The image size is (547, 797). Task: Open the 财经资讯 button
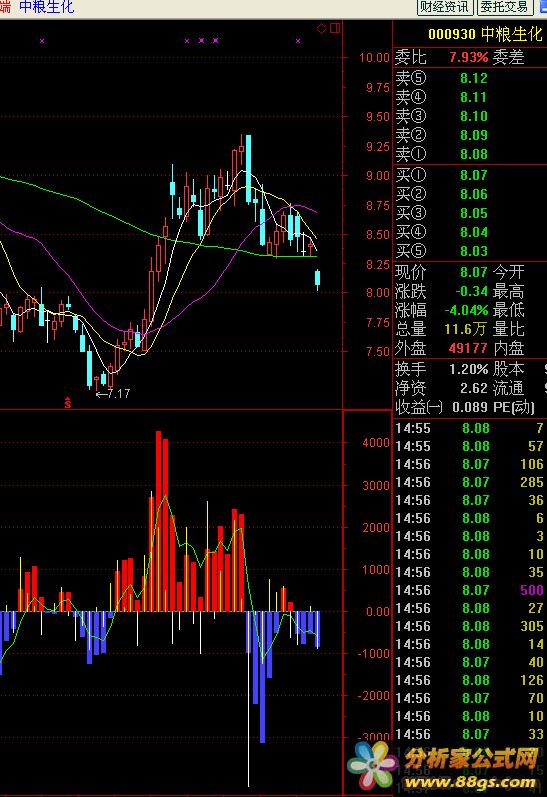444,7
